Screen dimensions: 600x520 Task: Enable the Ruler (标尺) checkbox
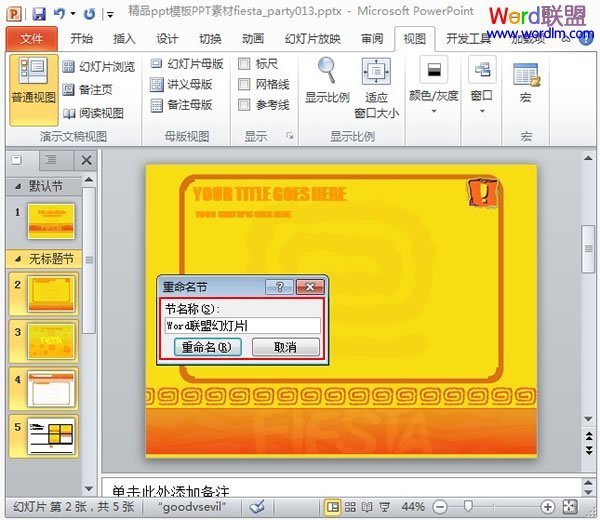[x=245, y=64]
